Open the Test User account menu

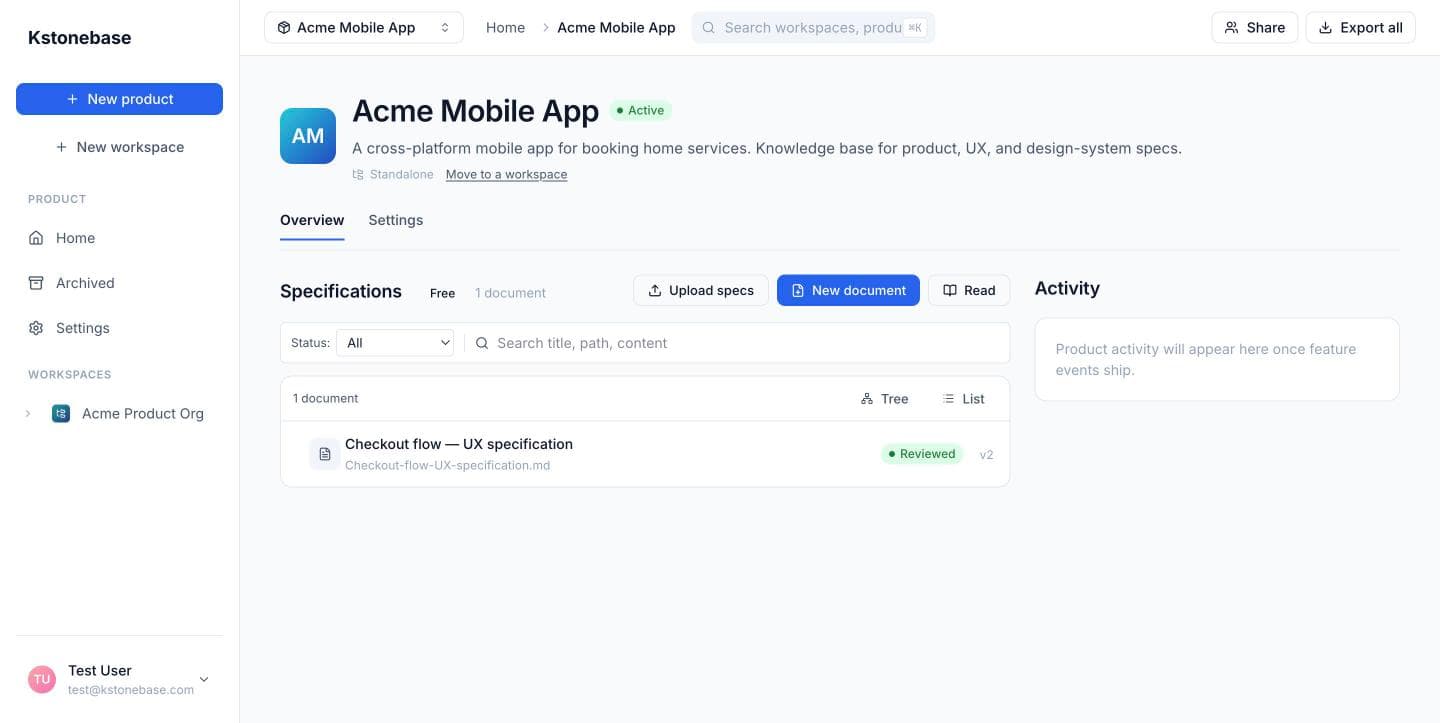(x=119, y=680)
